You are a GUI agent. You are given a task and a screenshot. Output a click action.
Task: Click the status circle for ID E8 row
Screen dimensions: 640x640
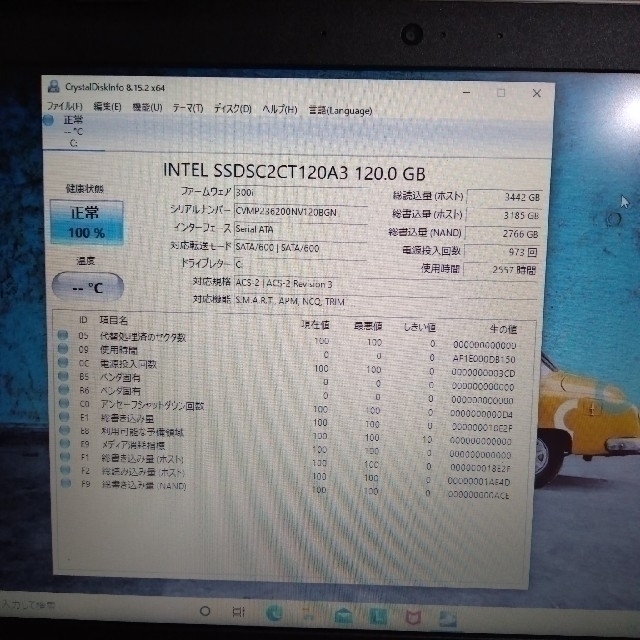(64, 430)
